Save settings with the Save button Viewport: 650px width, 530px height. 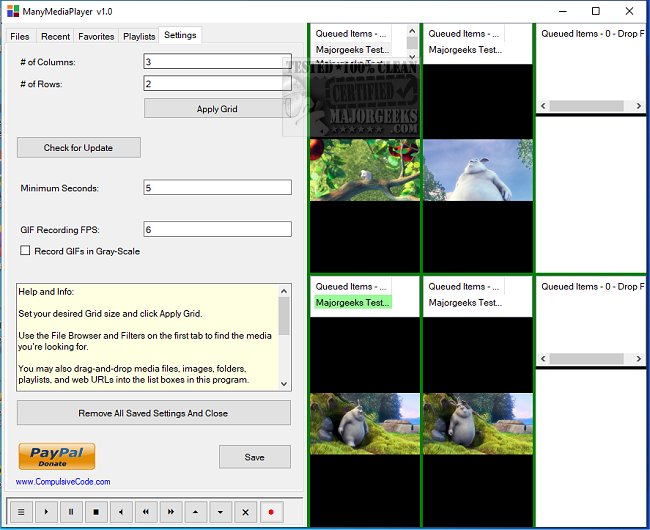tap(255, 457)
